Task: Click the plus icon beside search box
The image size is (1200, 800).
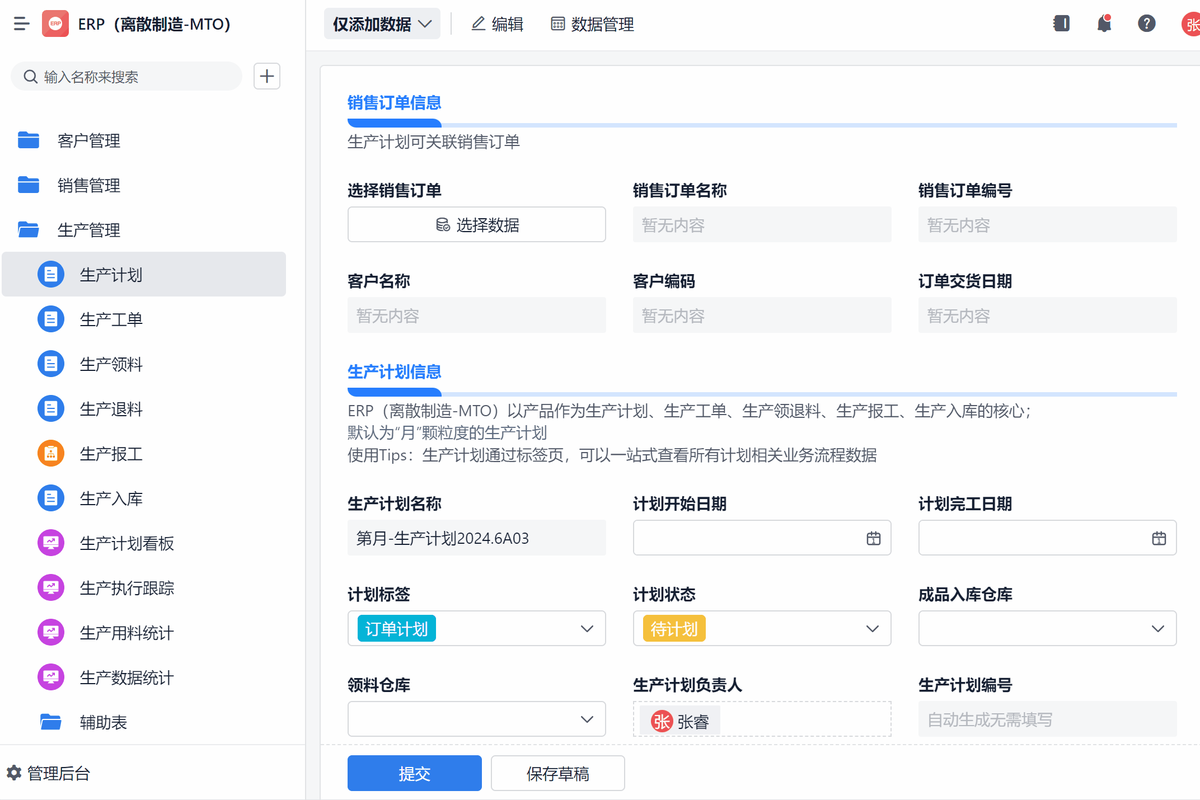Action: click(267, 76)
